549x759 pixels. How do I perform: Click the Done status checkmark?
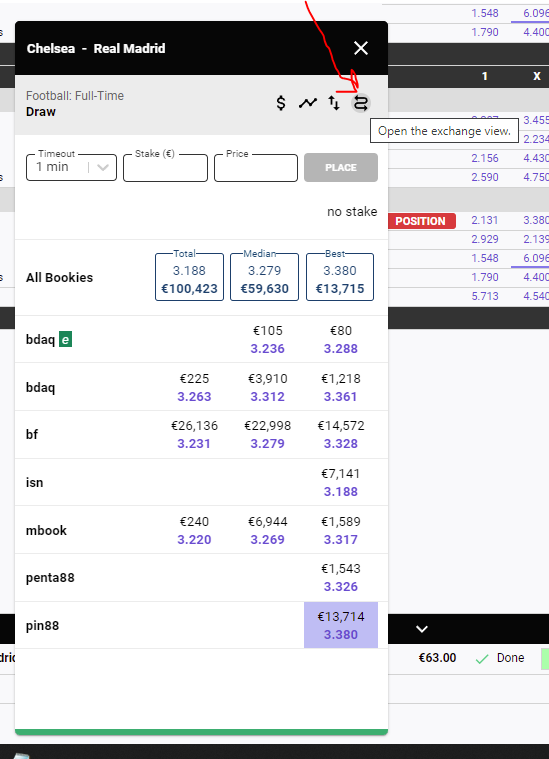482,658
